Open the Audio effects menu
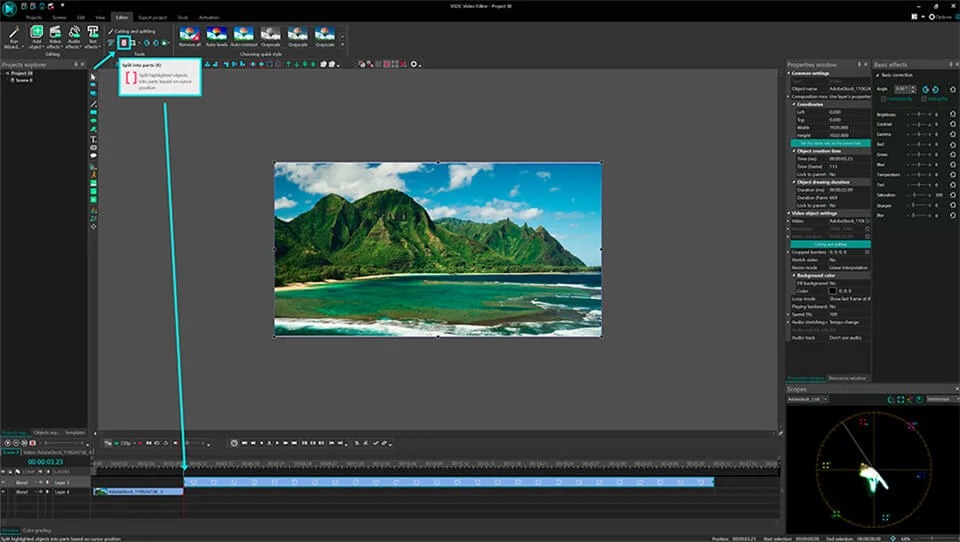The width and height of the screenshot is (960, 542). click(x=74, y=37)
